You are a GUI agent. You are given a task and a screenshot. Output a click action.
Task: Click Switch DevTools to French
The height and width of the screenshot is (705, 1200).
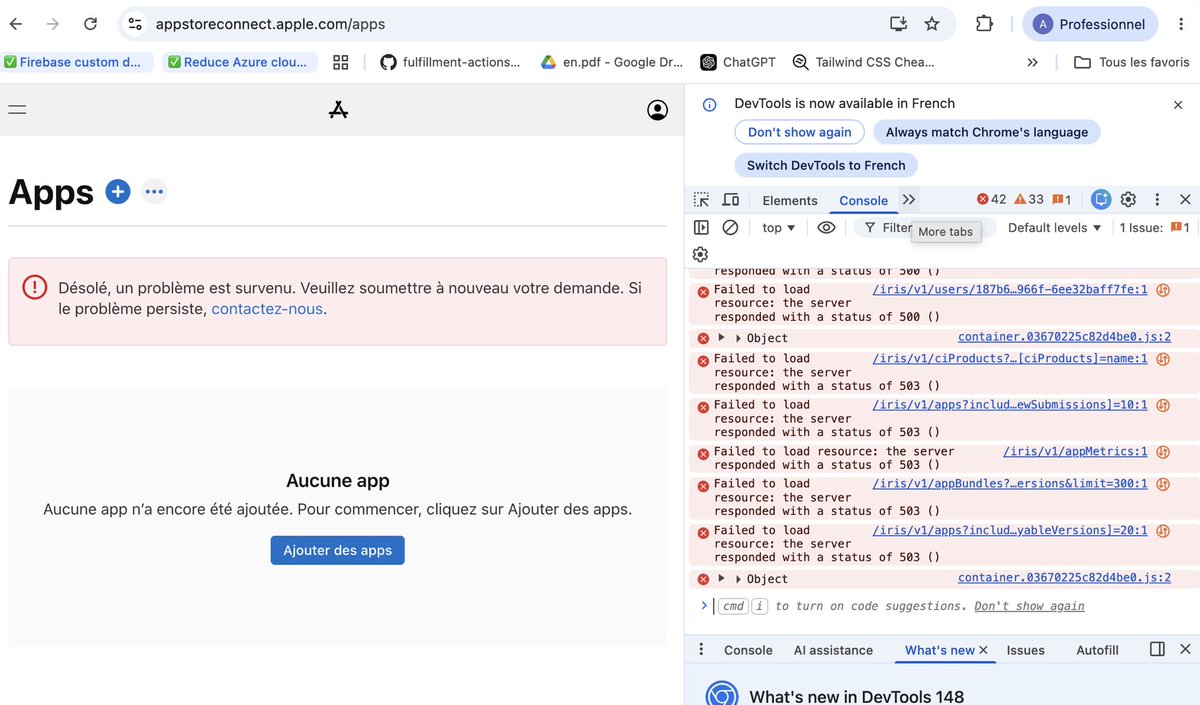click(x=826, y=165)
